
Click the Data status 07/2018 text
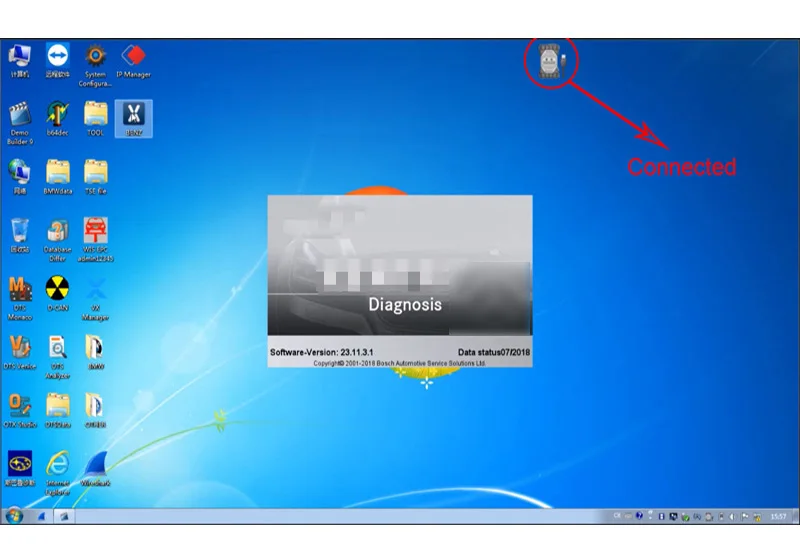493,352
